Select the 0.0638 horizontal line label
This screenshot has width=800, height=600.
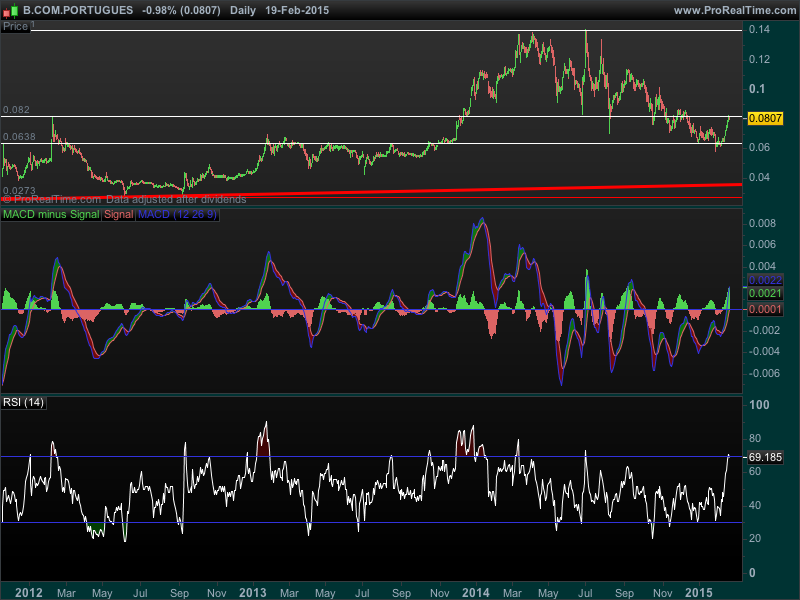19,136
